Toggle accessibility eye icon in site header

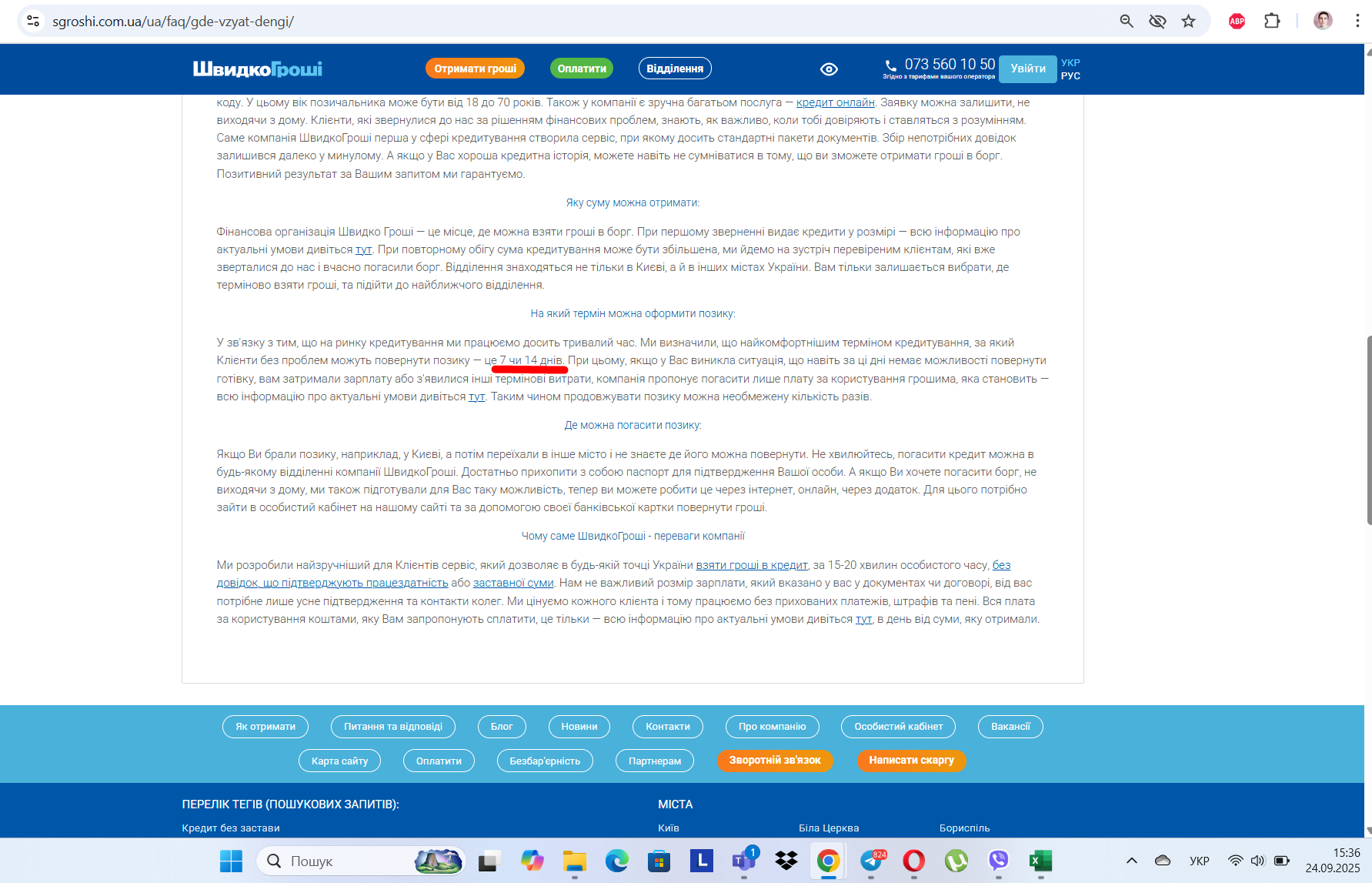(x=829, y=69)
